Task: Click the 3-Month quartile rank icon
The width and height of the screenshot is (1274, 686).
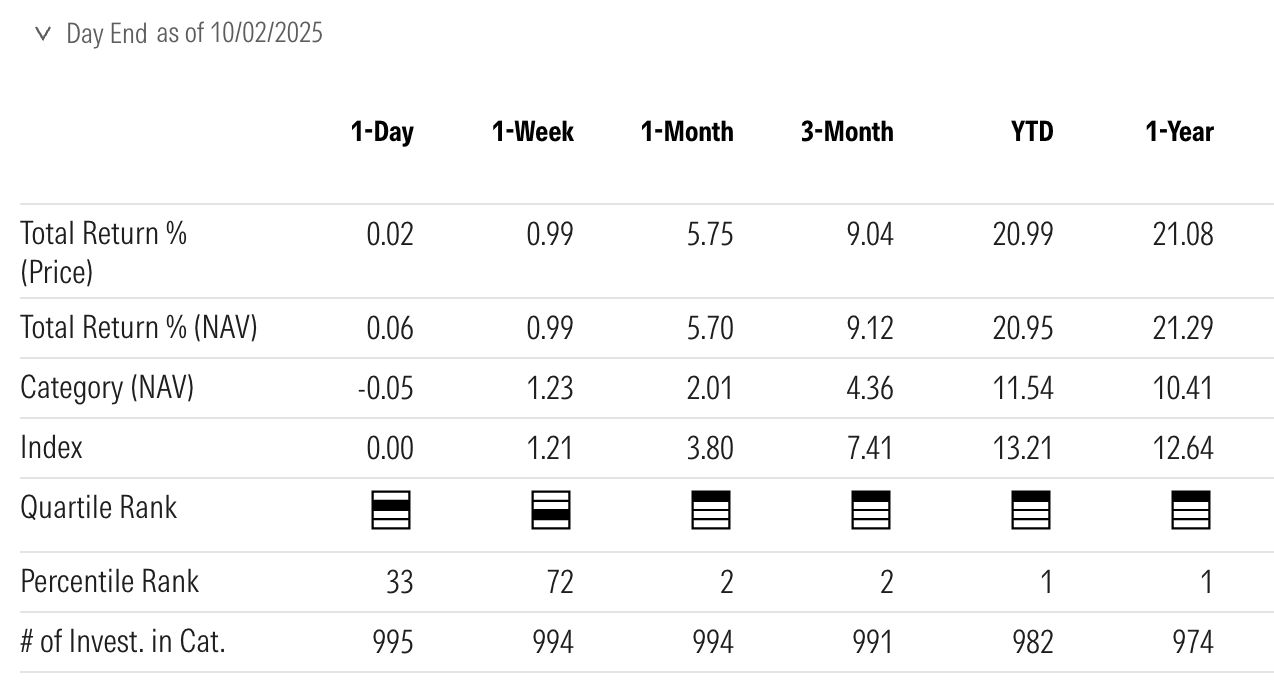Action: [x=871, y=510]
